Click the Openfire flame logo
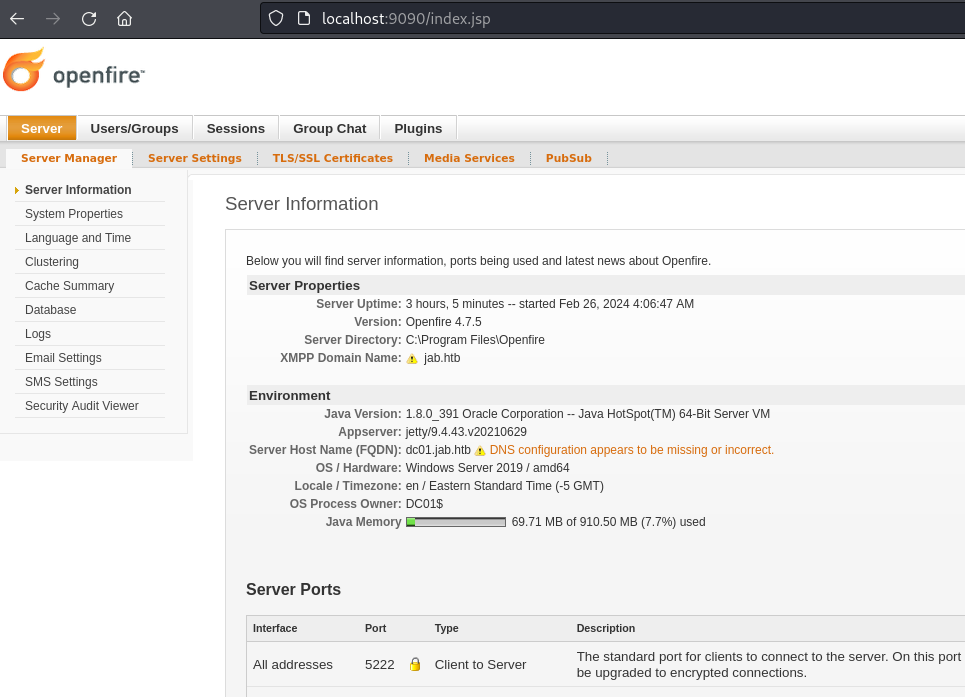The width and height of the screenshot is (965, 697). [x=24, y=70]
